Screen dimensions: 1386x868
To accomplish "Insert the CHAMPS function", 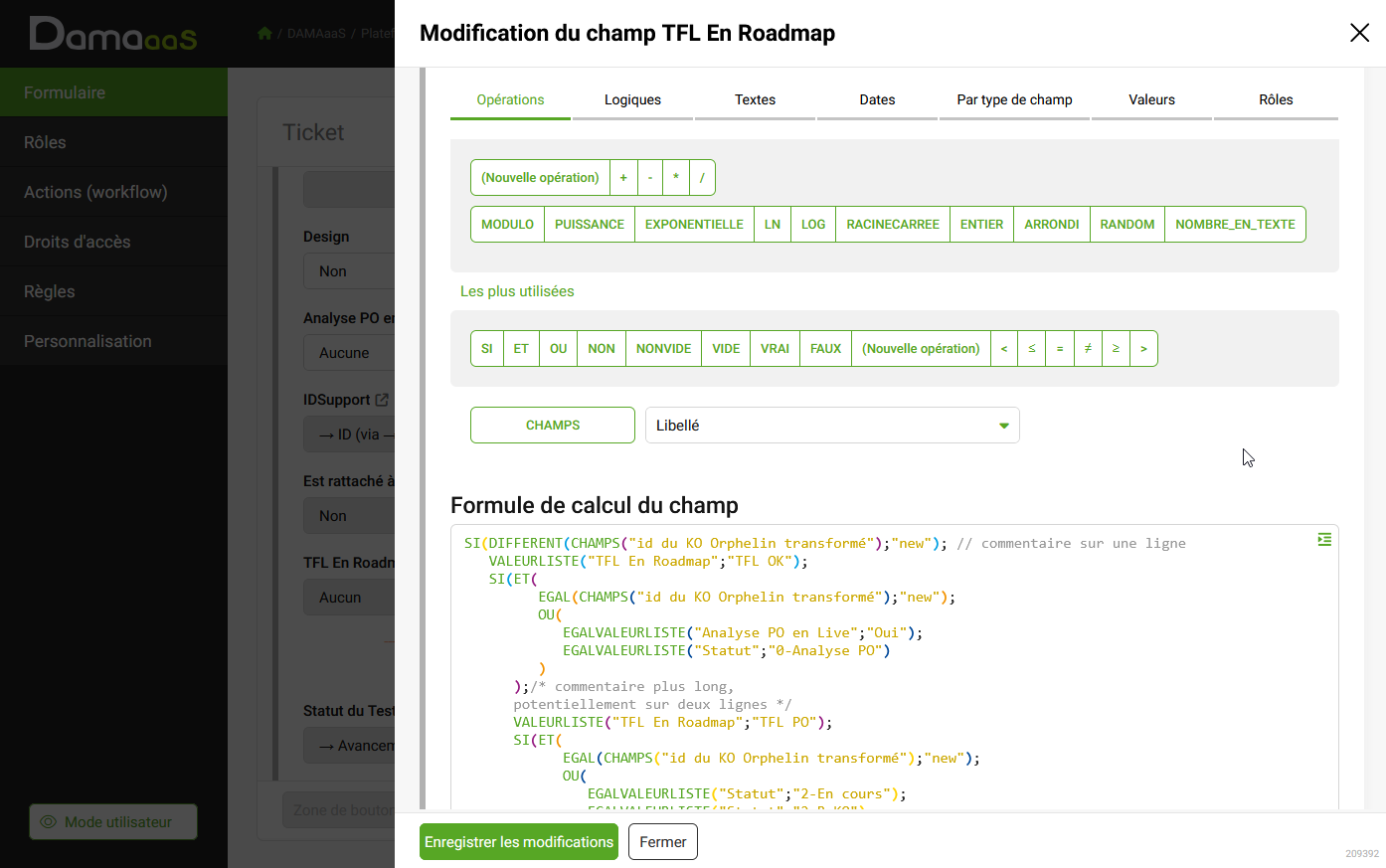I will [x=553, y=426].
